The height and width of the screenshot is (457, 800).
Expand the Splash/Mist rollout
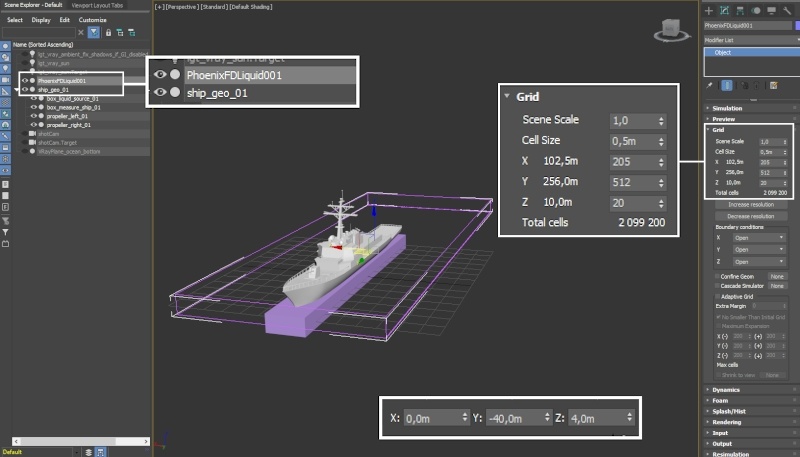point(751,411)
